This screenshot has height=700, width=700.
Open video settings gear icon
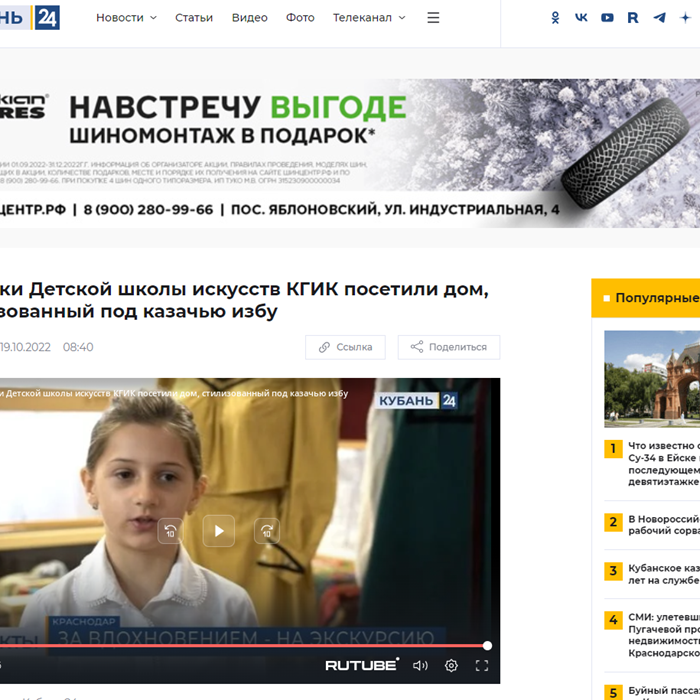[x=451, y=666]
